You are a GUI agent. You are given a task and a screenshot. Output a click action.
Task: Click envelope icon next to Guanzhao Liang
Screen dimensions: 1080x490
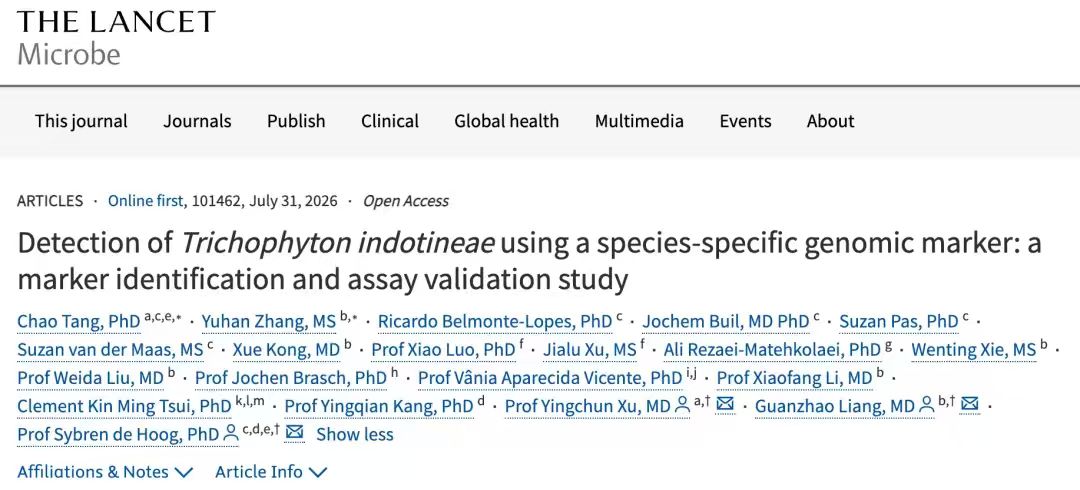click(x=970, y=405)
